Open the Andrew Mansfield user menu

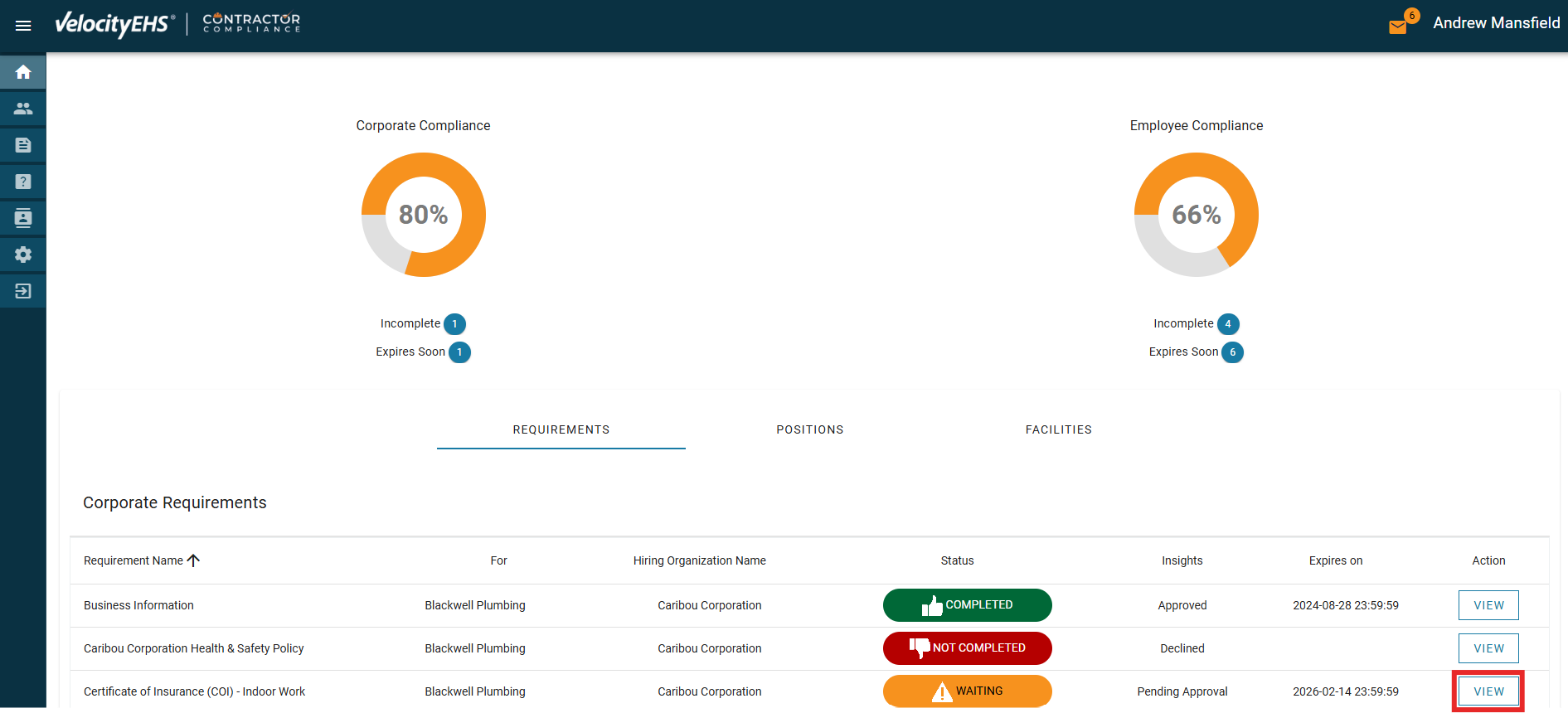1496,23
